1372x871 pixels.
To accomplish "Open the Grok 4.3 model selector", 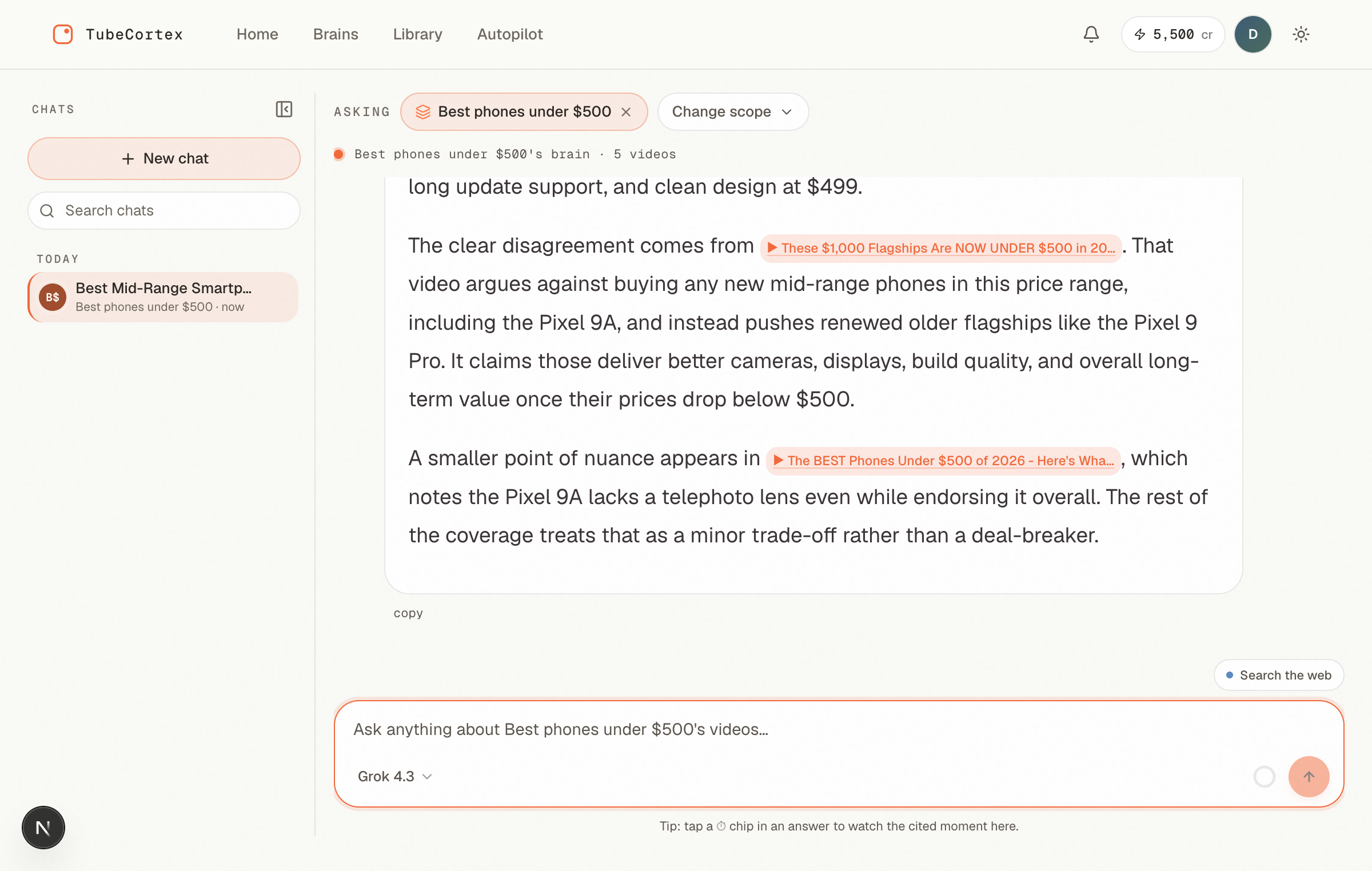I will click(394, 776).
